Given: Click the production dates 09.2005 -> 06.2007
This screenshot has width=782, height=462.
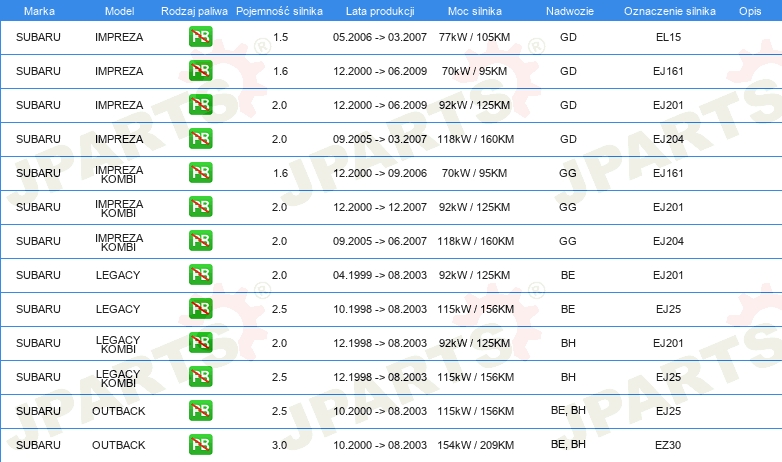Looking at the screenshot, I should (x=380, y=241).
